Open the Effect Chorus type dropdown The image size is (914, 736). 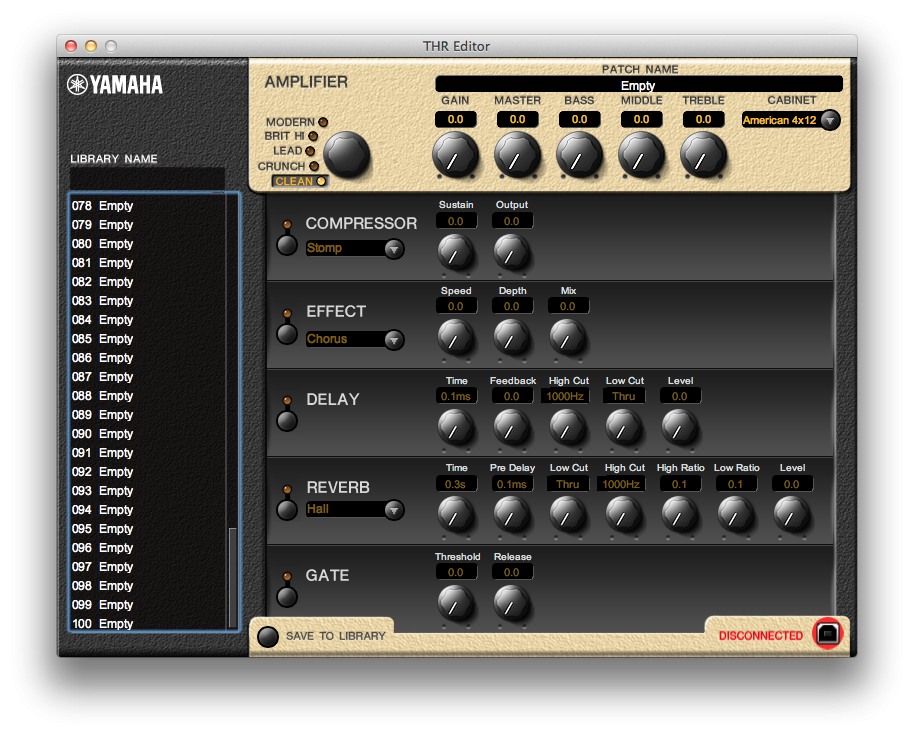coord(354,339)
